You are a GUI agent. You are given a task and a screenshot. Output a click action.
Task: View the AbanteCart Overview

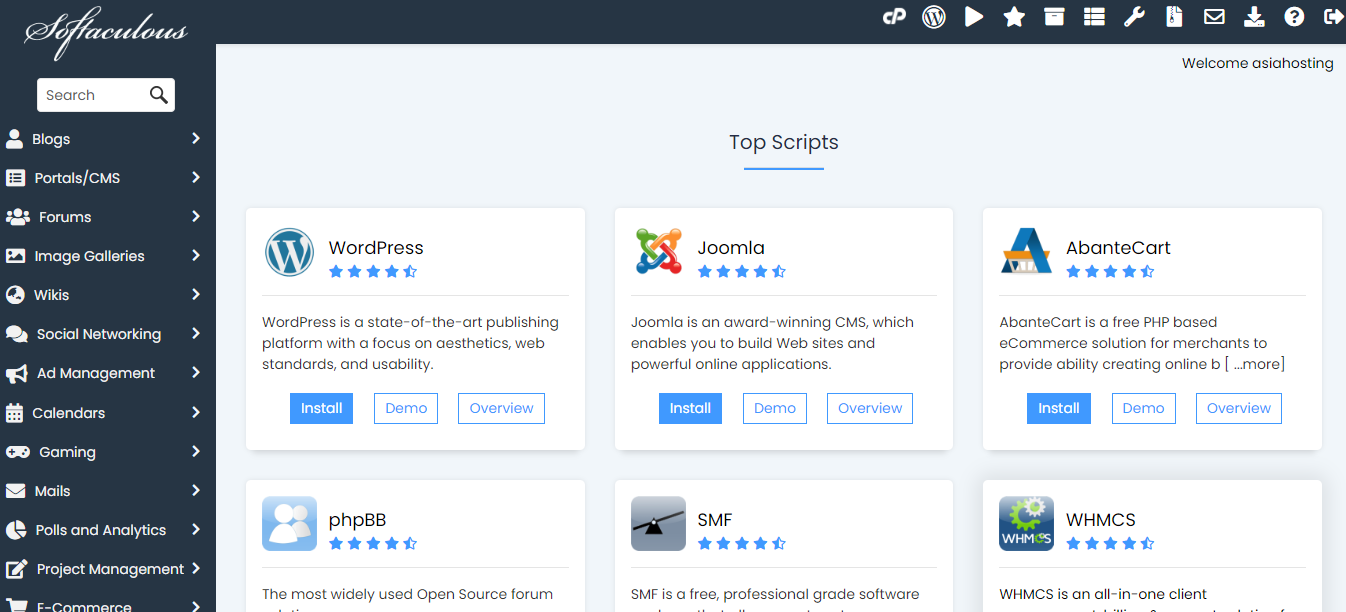click(x=1238, y=408)
